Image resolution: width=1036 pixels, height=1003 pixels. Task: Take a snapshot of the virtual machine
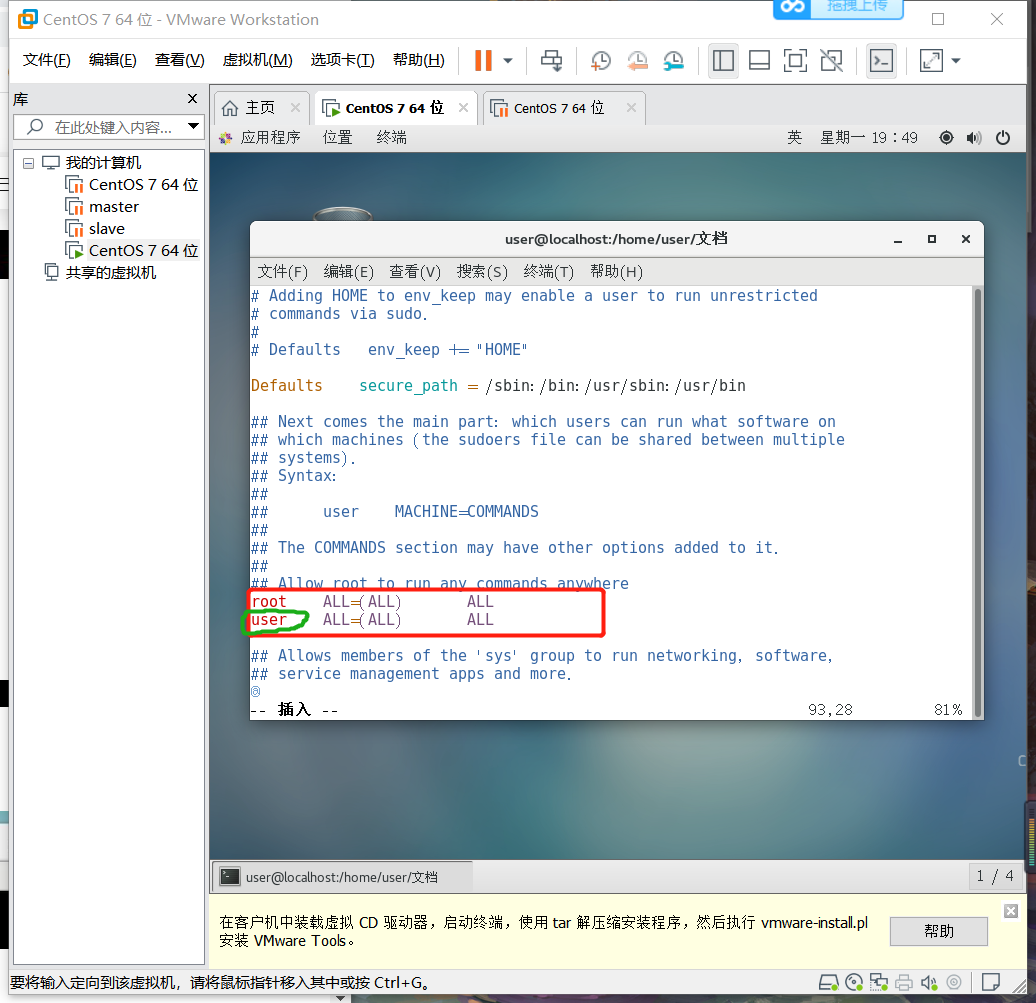tap(600, 60)
